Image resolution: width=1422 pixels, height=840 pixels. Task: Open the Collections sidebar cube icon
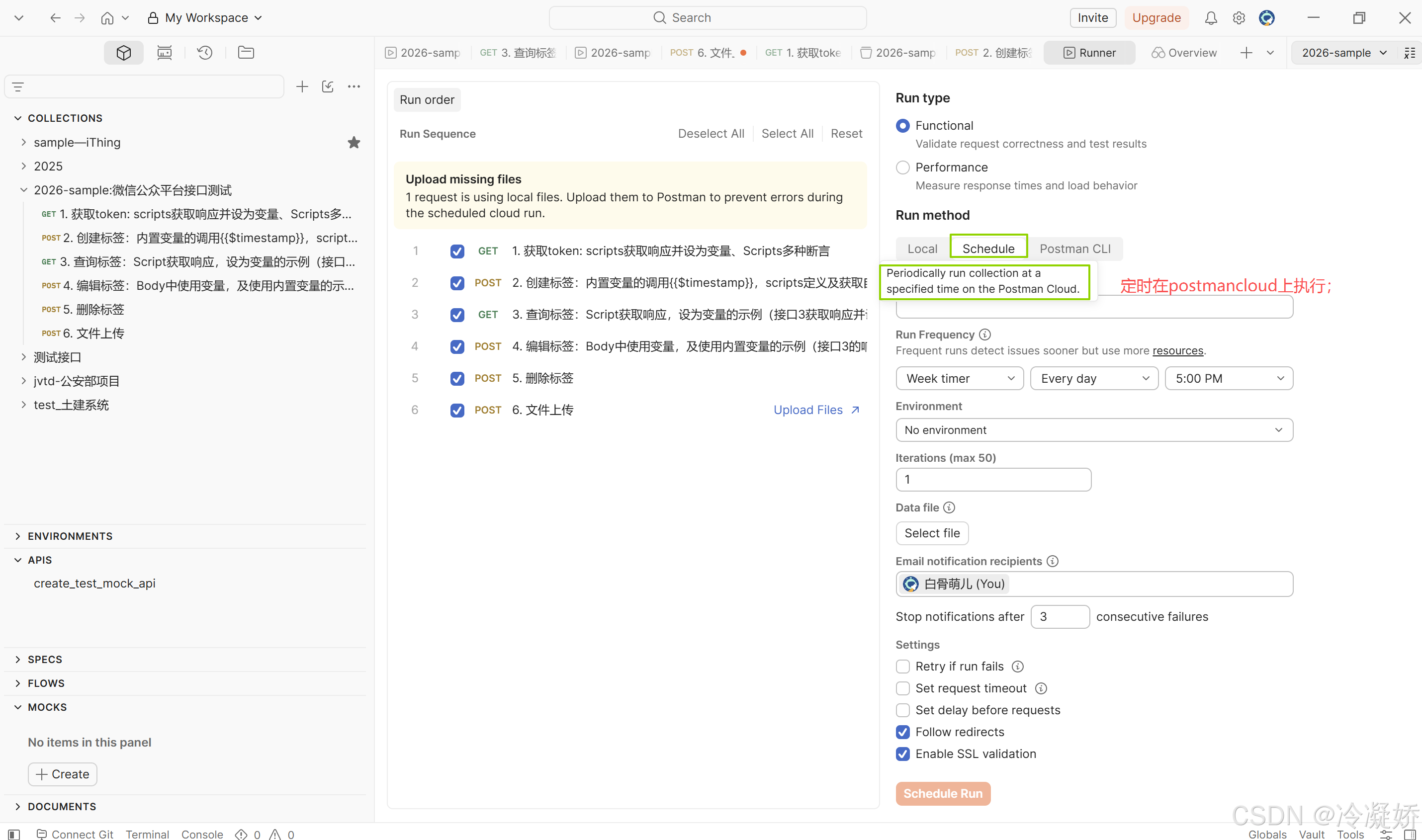(123, 53)
